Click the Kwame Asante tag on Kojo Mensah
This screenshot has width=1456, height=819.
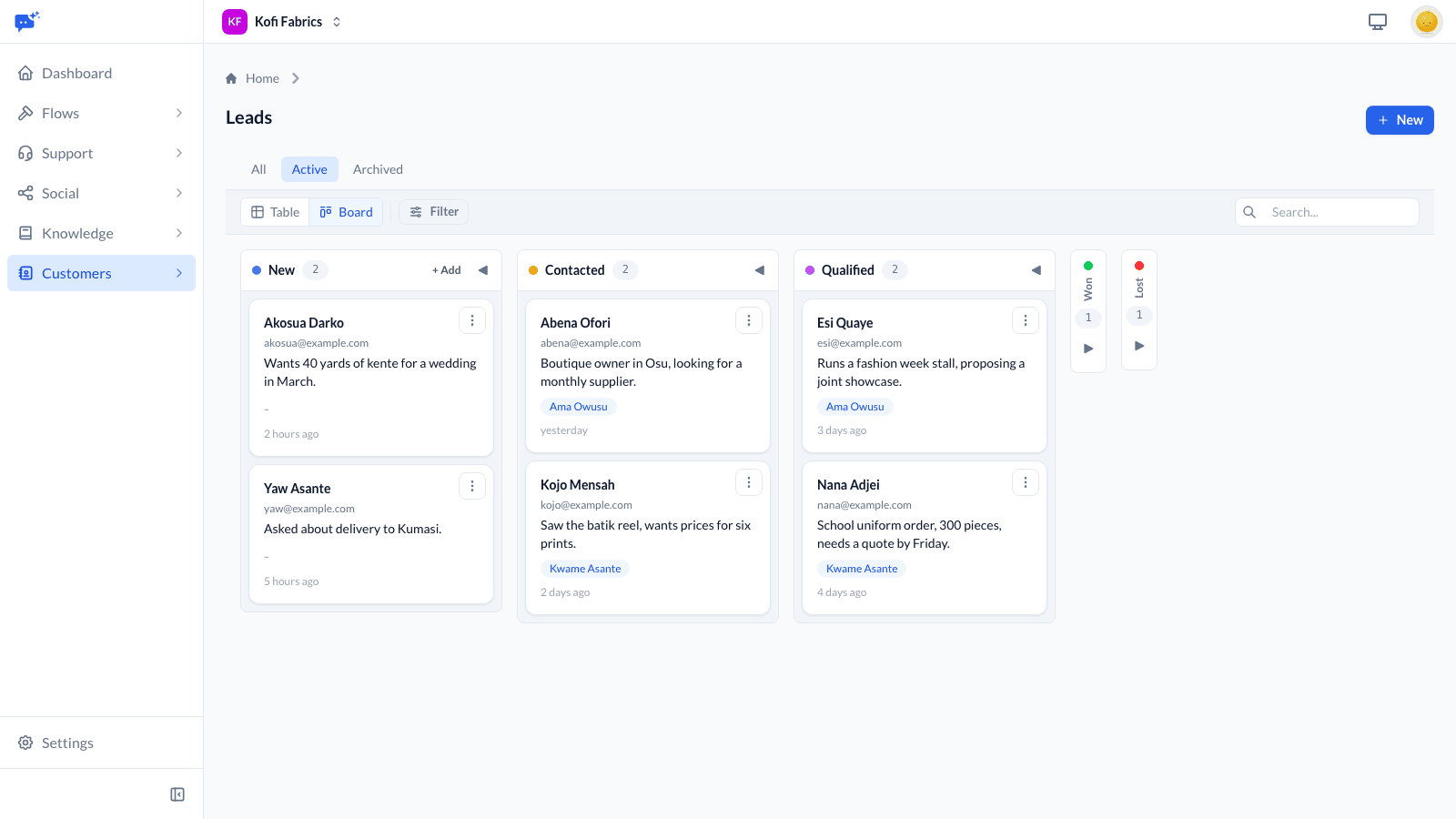585,569
